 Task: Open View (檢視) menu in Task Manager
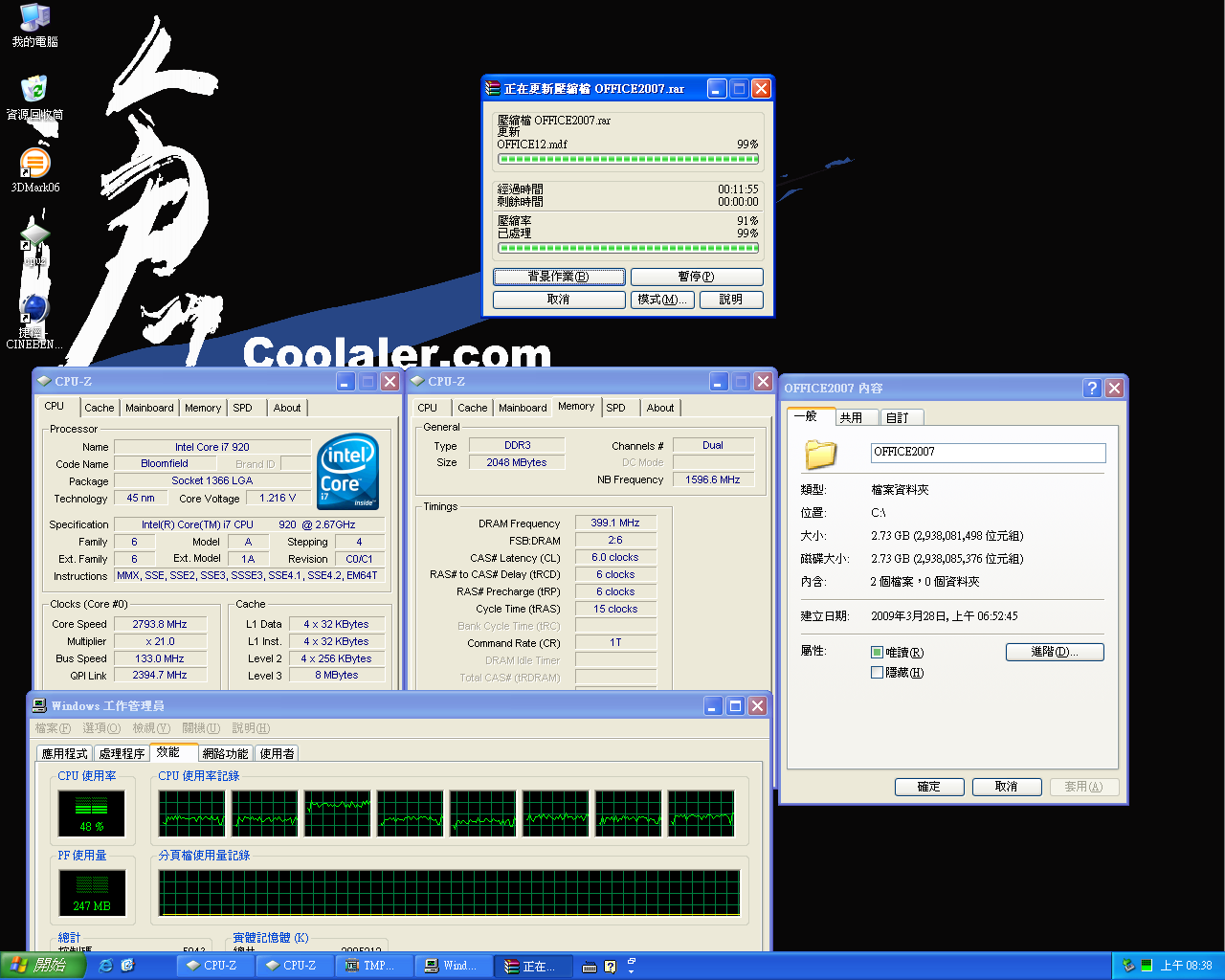click(x=151, y=728)
